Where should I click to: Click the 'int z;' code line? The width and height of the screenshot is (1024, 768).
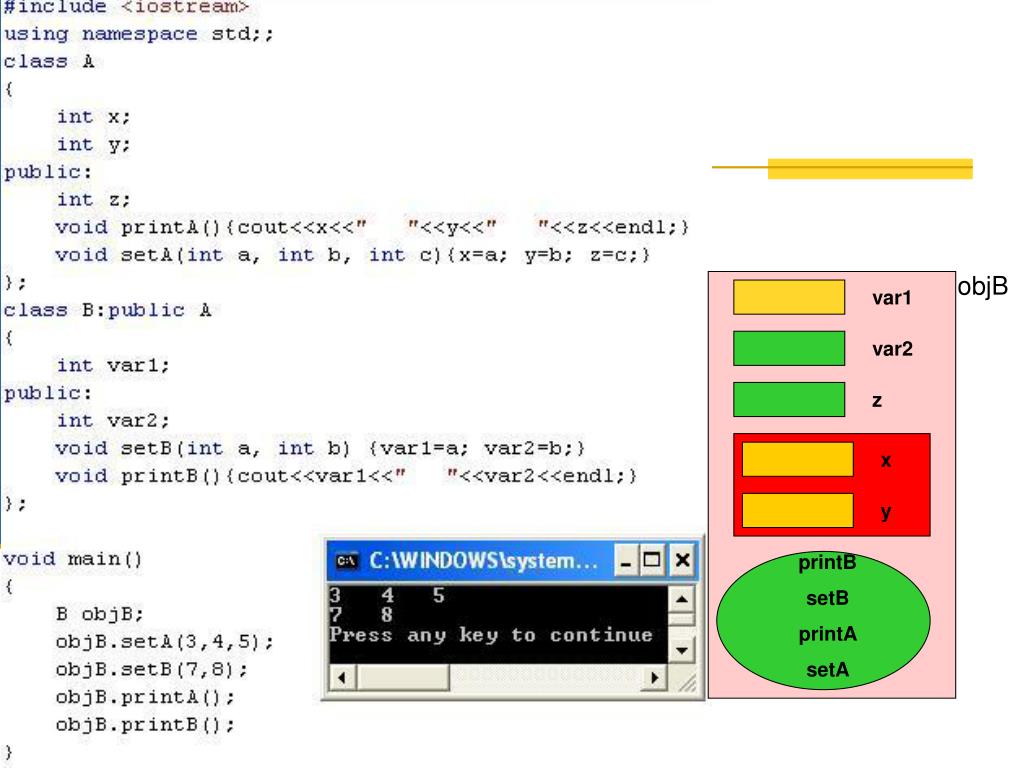point(93,199)
